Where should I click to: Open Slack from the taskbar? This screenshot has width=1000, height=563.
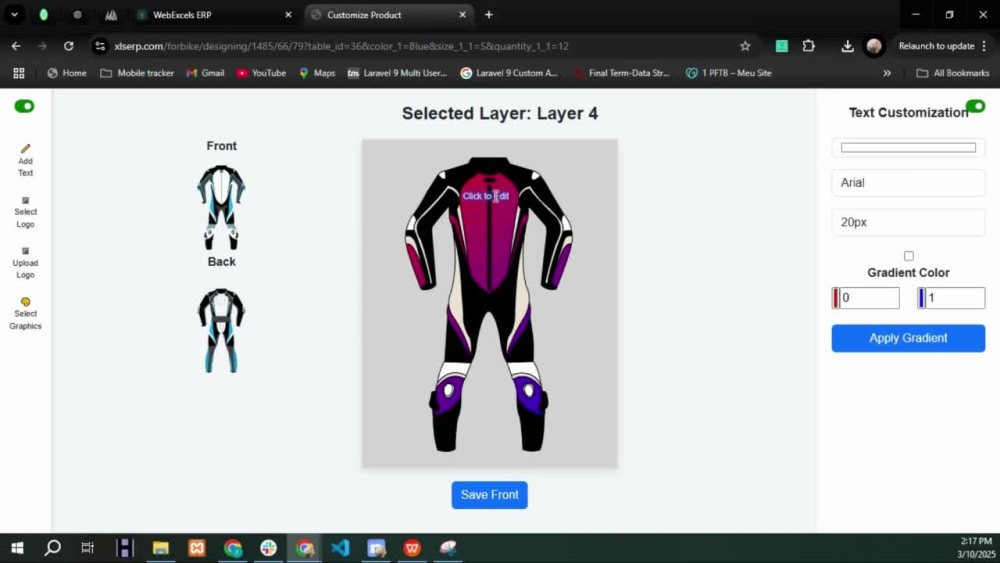pos(268,548)
